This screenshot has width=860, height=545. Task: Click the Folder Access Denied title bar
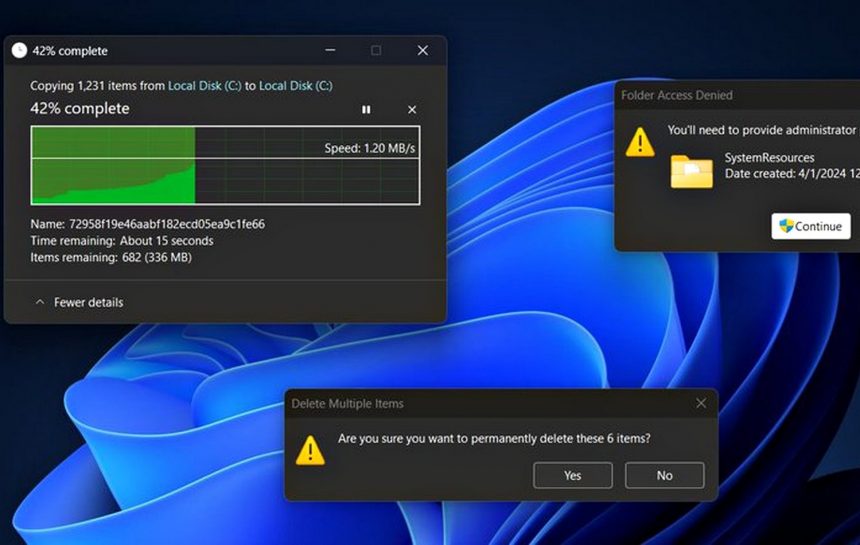point(737,95)
